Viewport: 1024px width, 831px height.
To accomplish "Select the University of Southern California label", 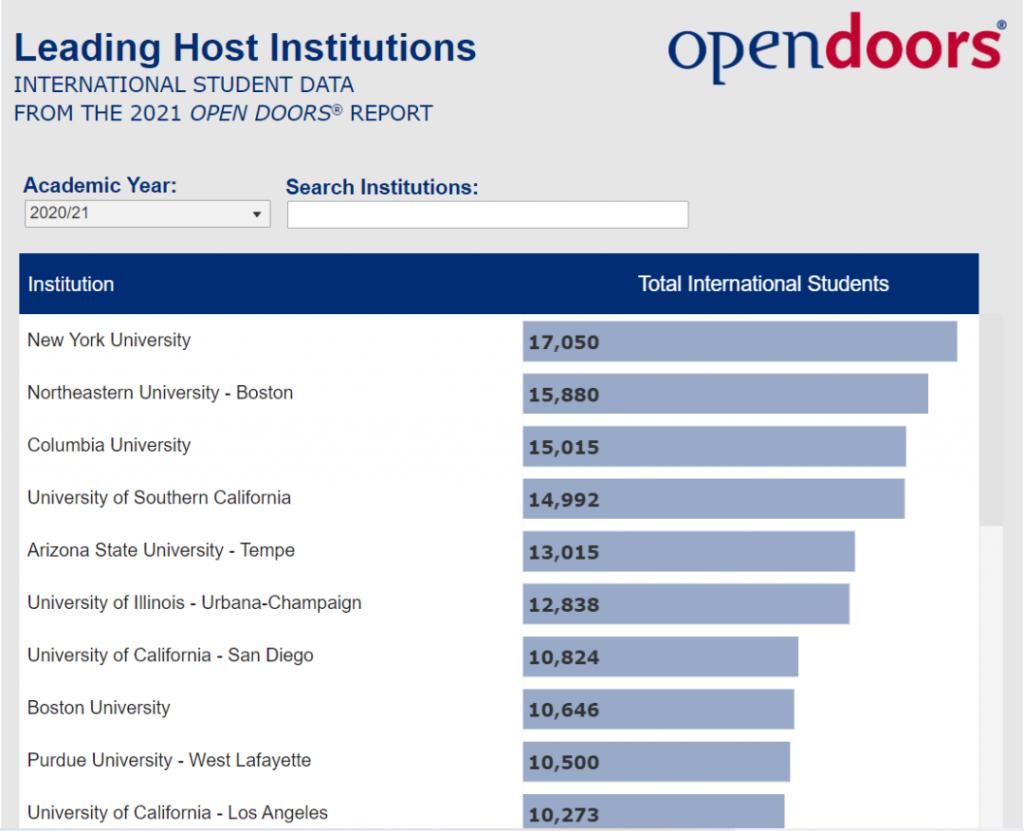I will 159,497.
